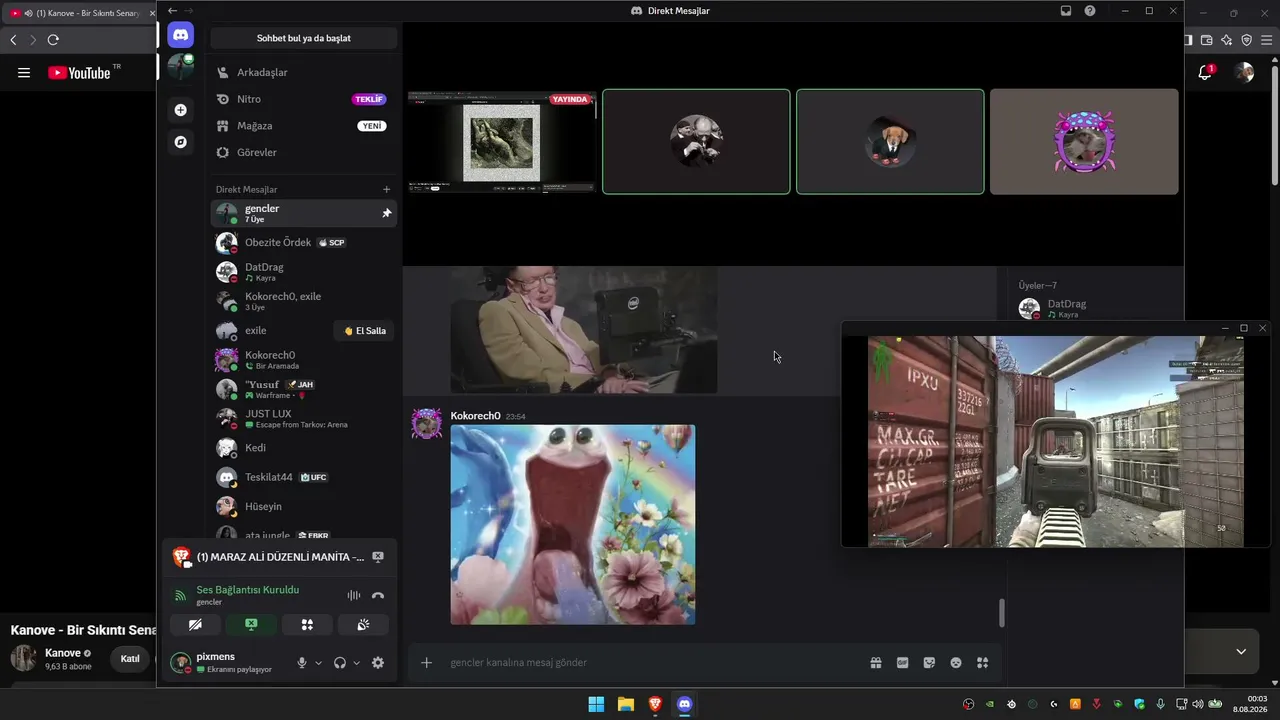
Task: Open microphone input options arrow
Action: pyautogui.click(x=319, y=662)
